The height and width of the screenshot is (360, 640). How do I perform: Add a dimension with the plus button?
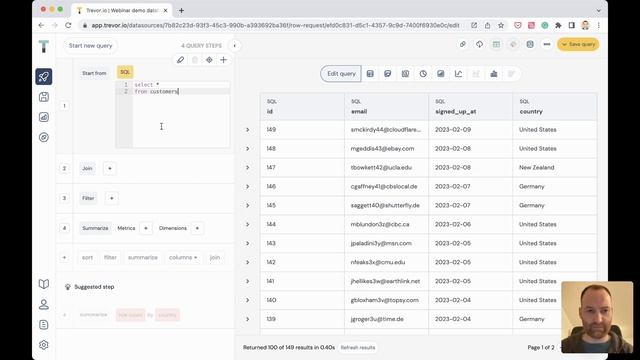coord(197,228)
